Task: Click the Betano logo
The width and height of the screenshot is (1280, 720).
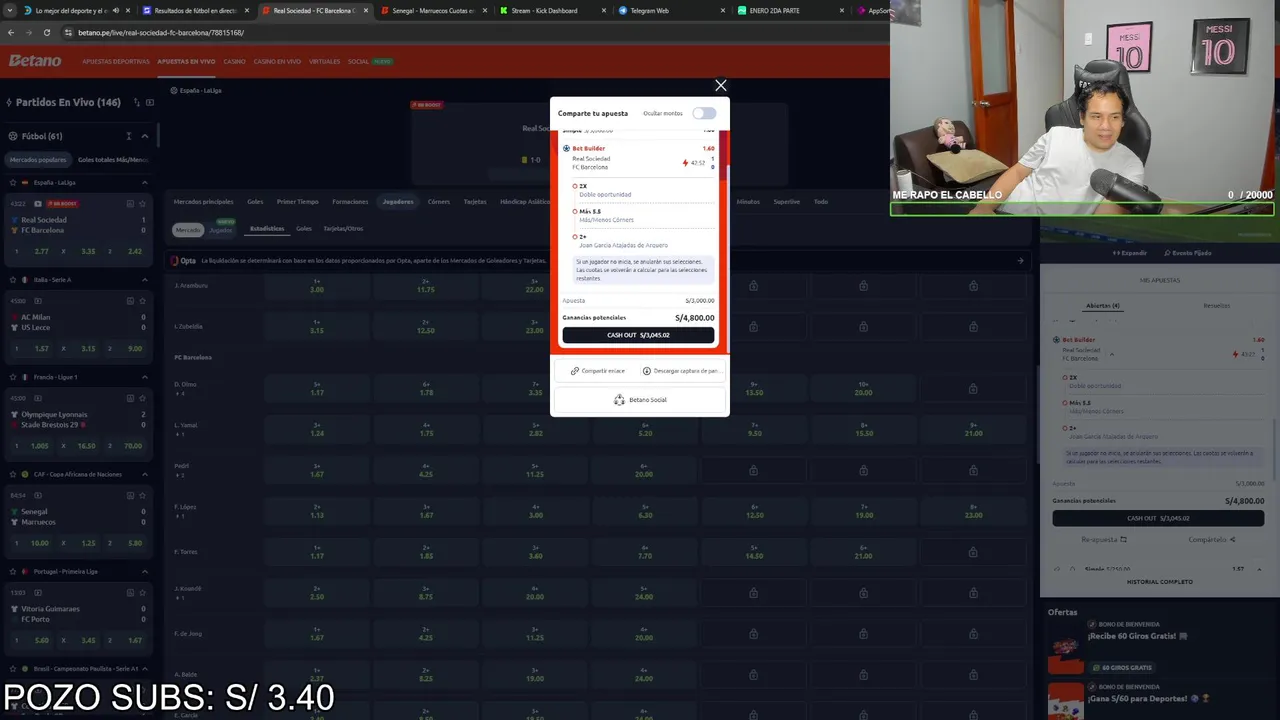Action: click(35, 61)
